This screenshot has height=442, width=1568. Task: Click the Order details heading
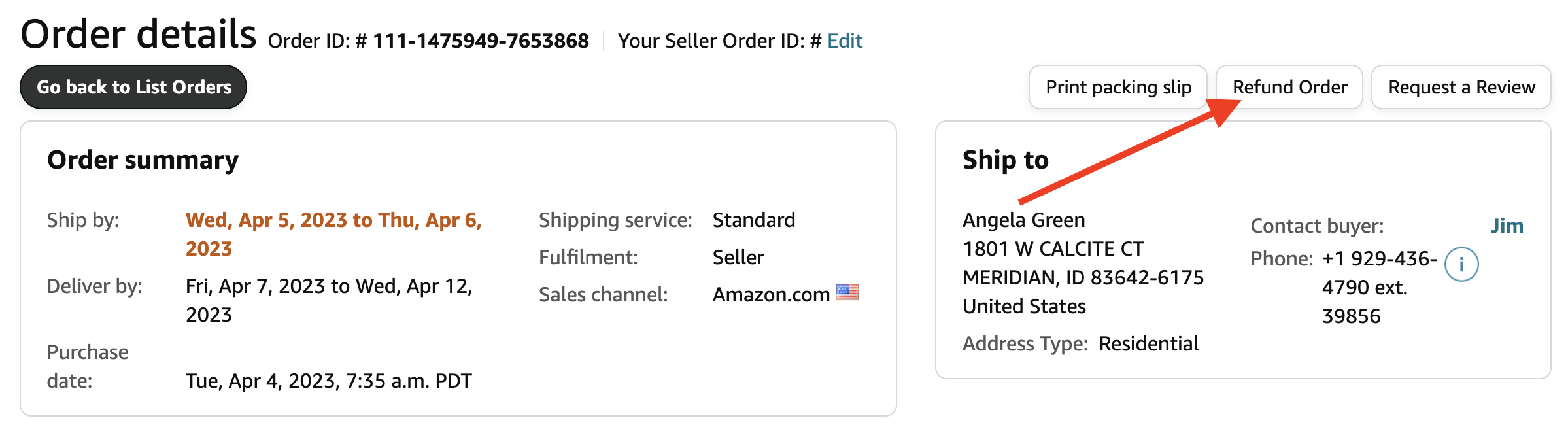pos(139,34)
